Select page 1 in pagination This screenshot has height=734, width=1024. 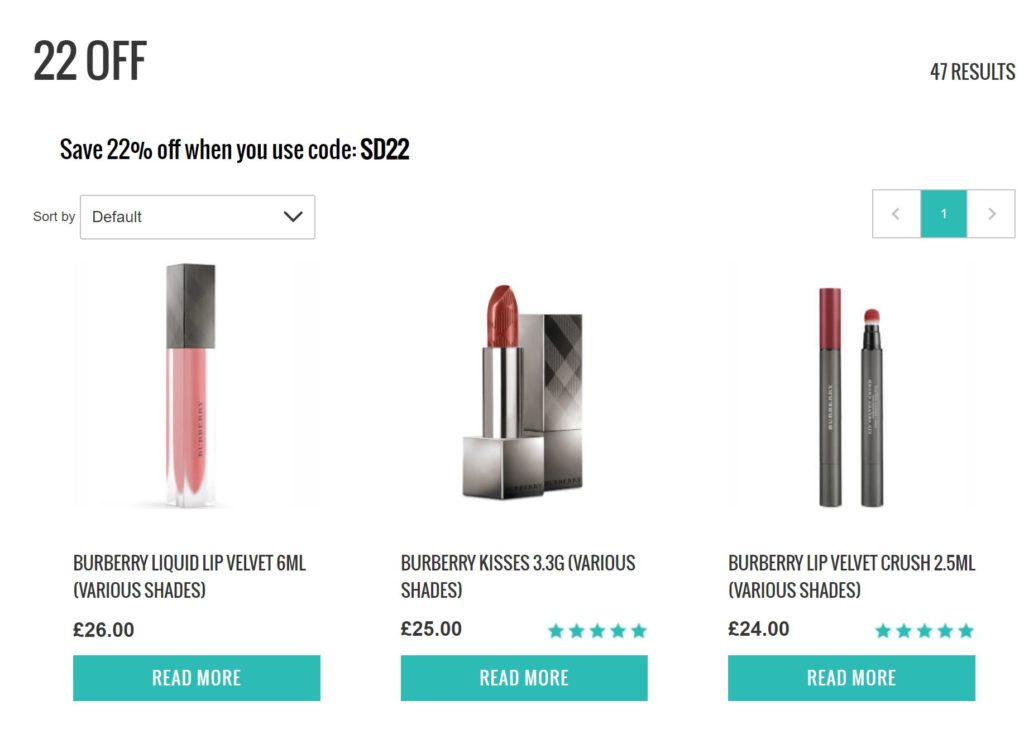tap(943, 214)
